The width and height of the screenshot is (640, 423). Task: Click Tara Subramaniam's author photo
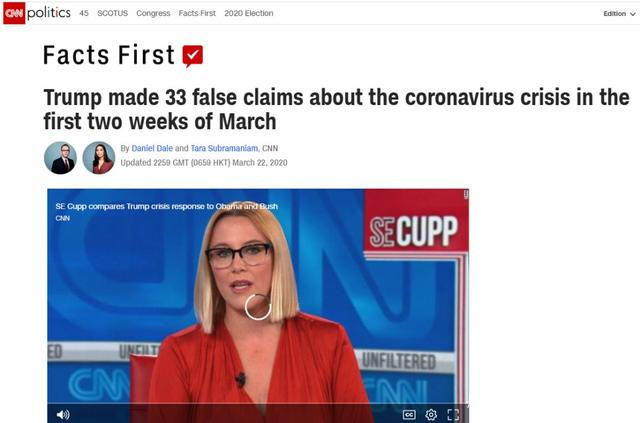click(99, 158)
